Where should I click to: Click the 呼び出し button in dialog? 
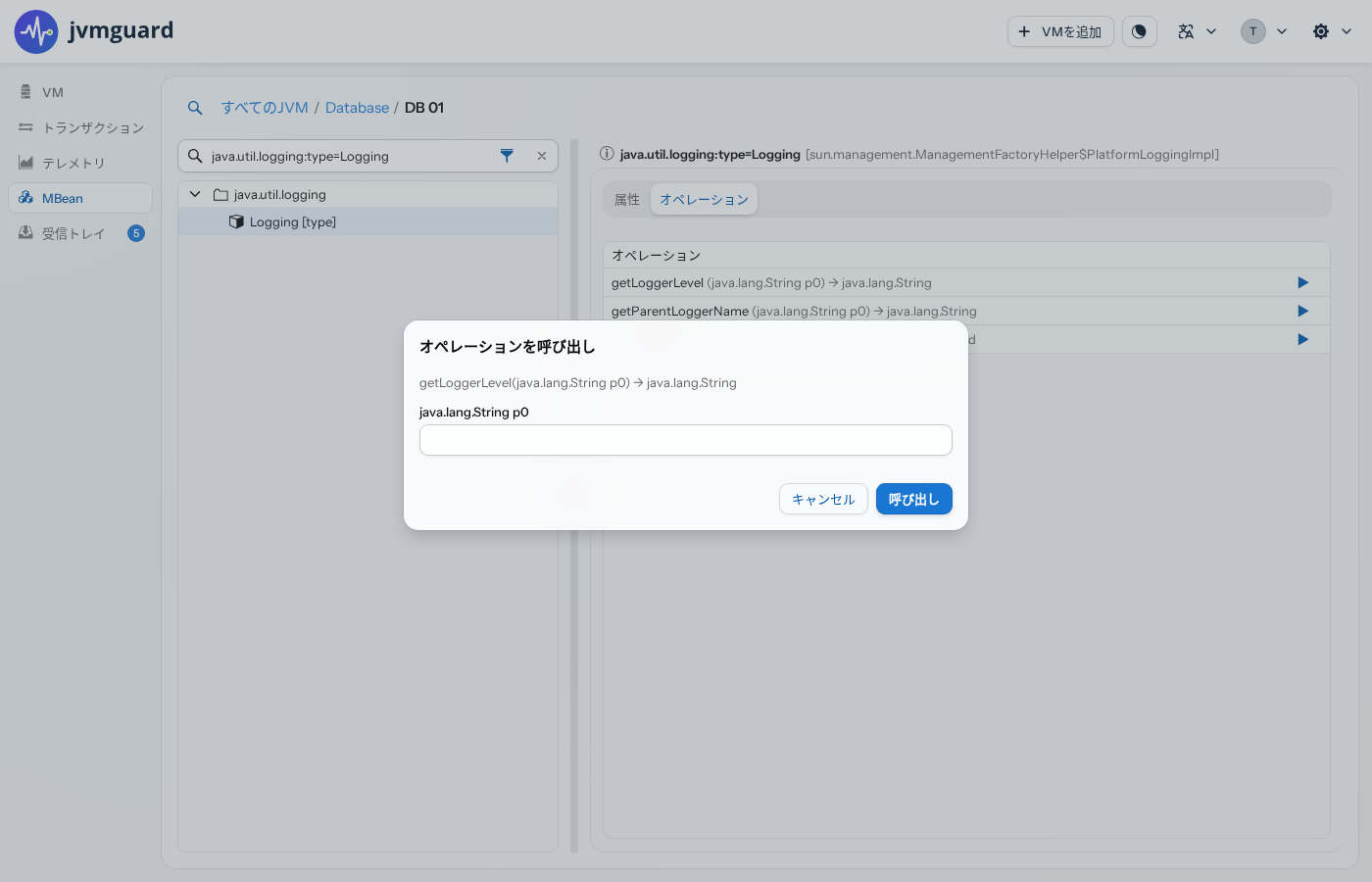pos(914,499)
